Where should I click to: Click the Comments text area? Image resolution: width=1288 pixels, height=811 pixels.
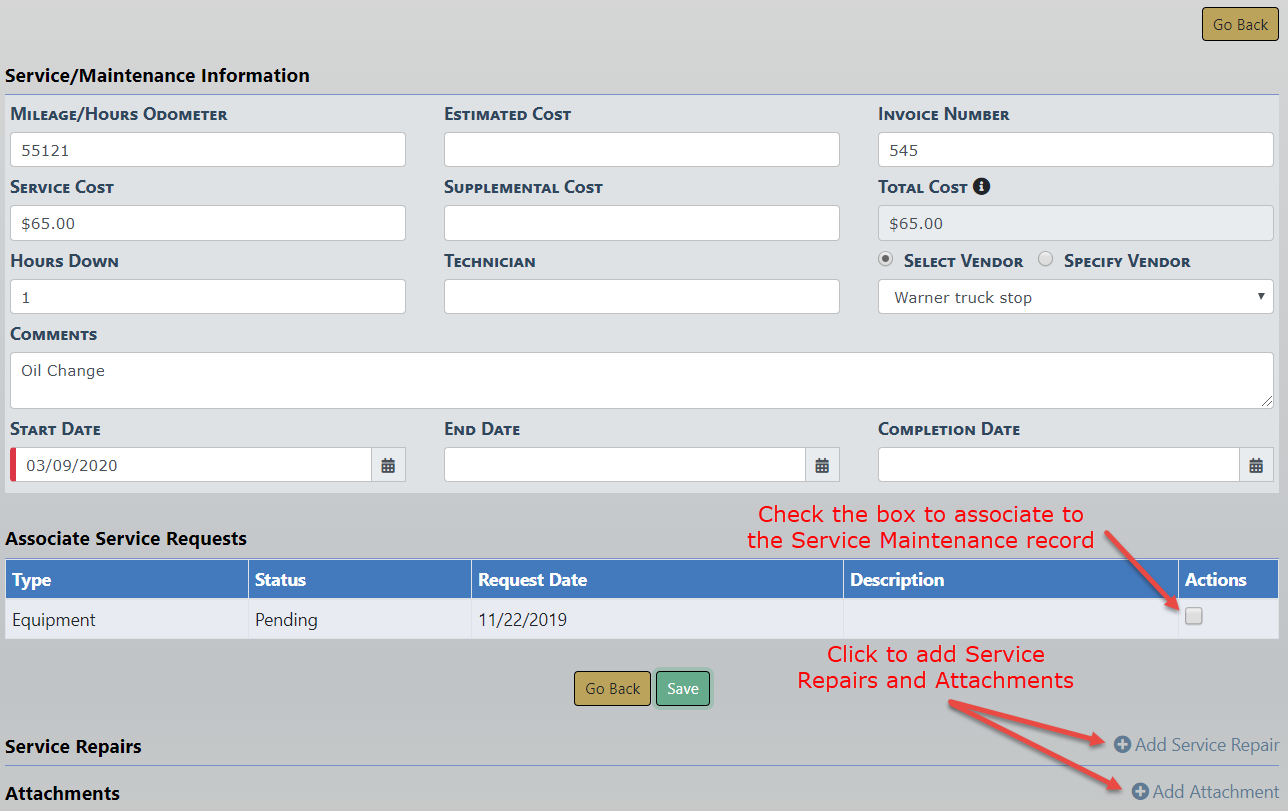pos(641,380)
